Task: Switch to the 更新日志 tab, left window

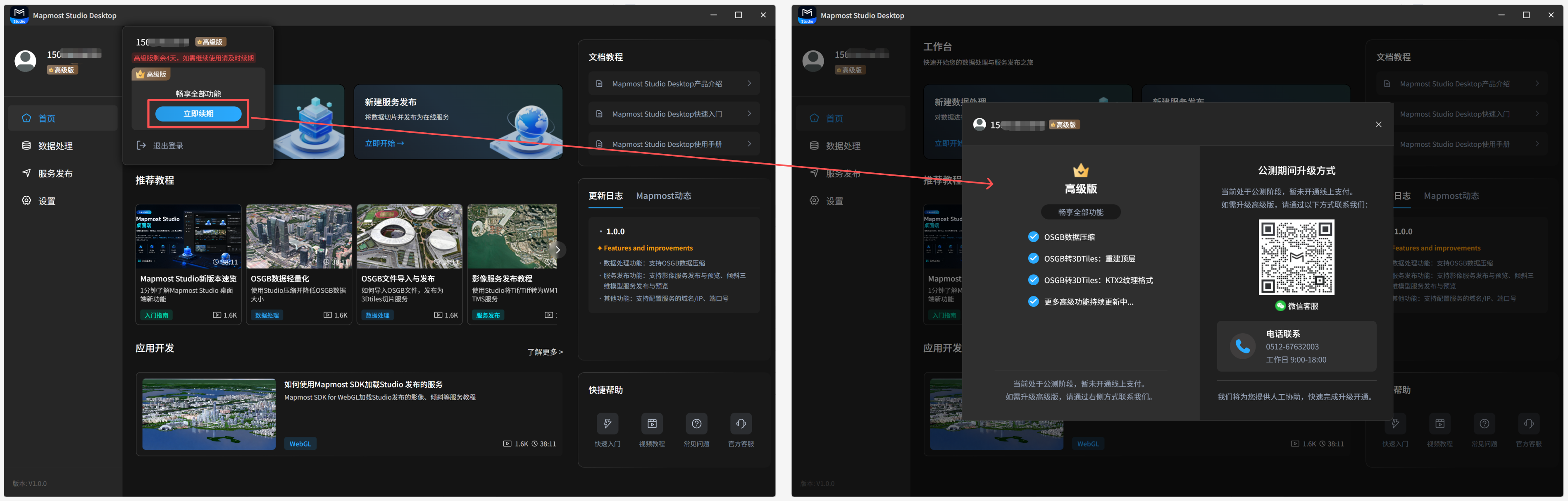Action: click(605, 196)
